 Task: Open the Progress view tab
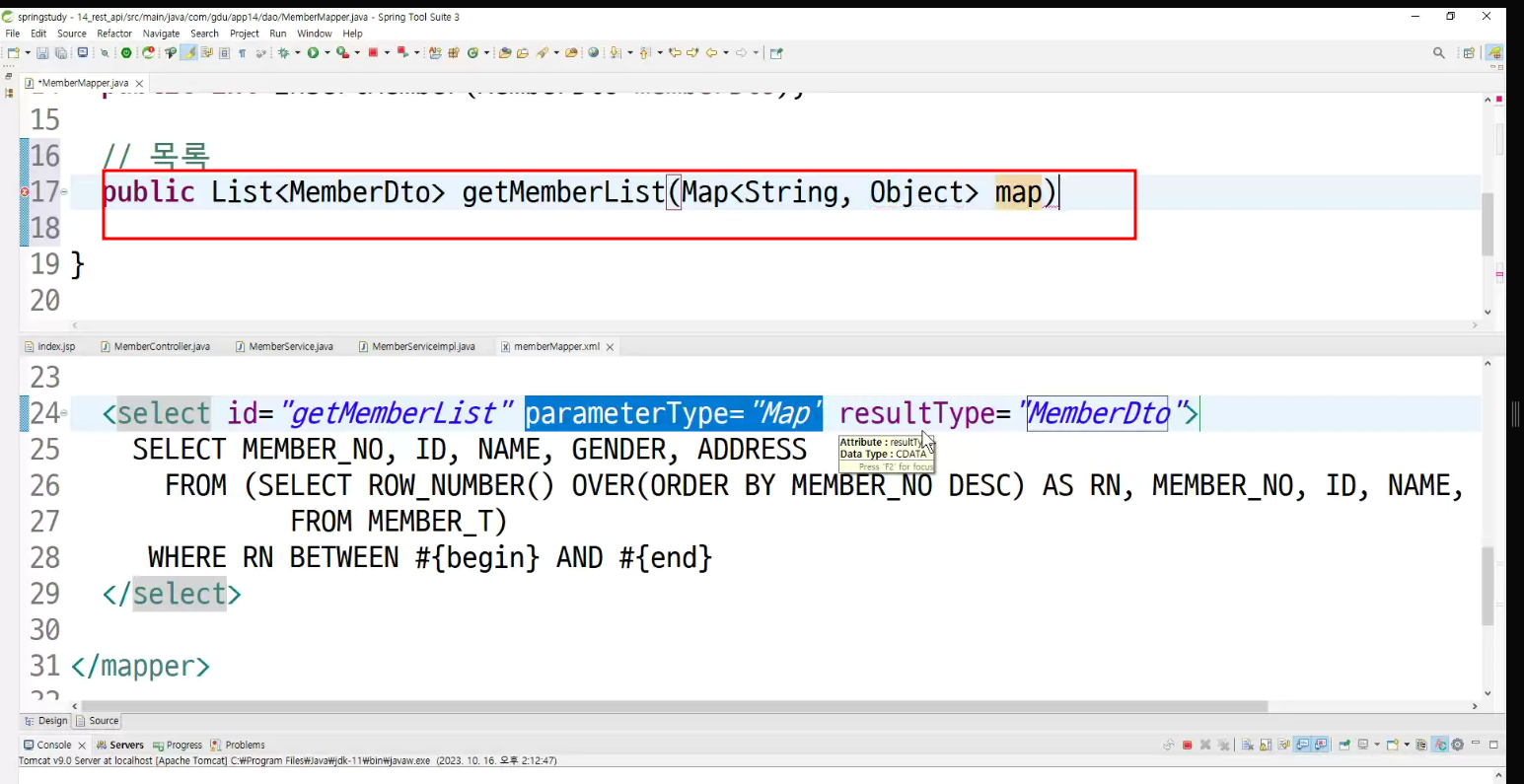[178, 745]
